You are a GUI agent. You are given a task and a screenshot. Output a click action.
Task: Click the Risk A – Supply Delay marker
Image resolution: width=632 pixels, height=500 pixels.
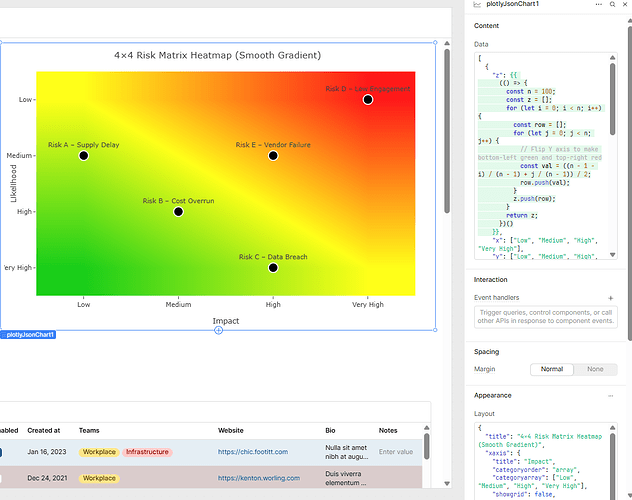click(x=84, y=155)
